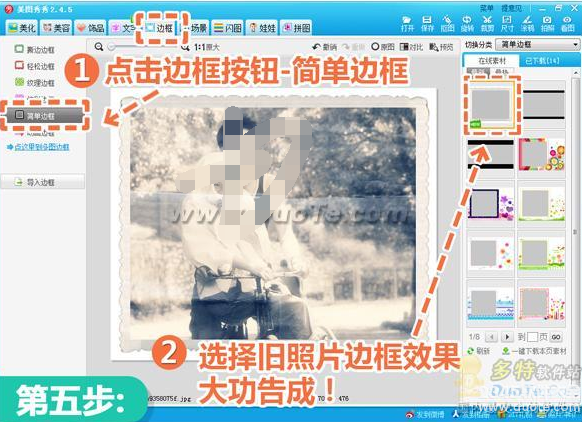Go to the next material page arrow
This screenshot has width=582, height=422.
coord(507,337)
